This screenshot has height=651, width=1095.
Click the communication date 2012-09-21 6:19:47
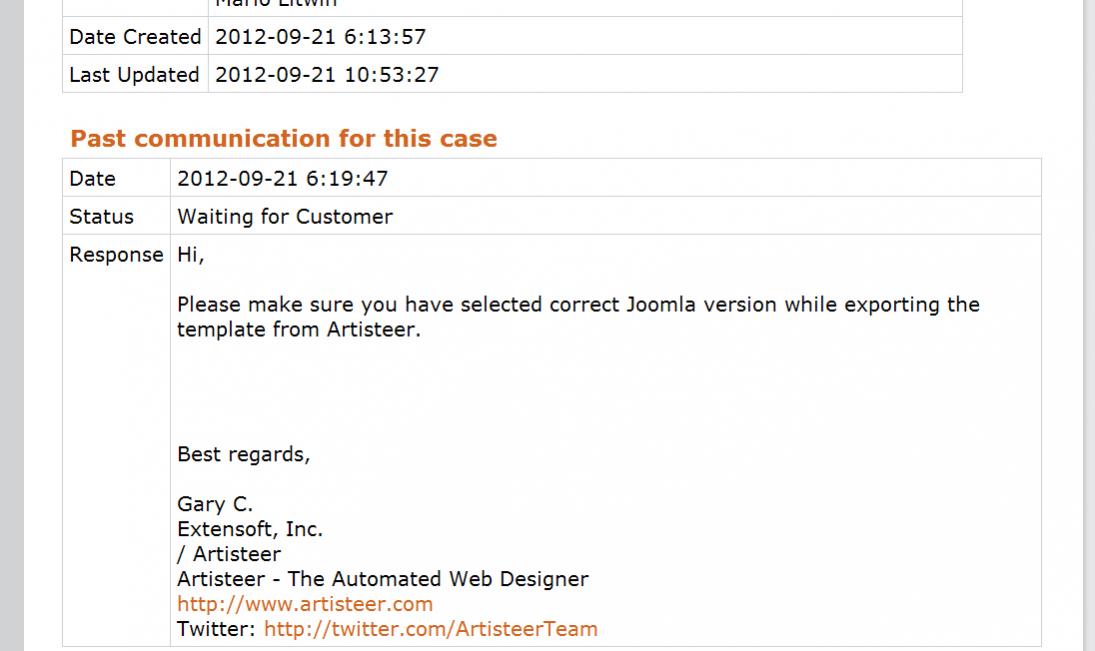(x=282, y=178)
